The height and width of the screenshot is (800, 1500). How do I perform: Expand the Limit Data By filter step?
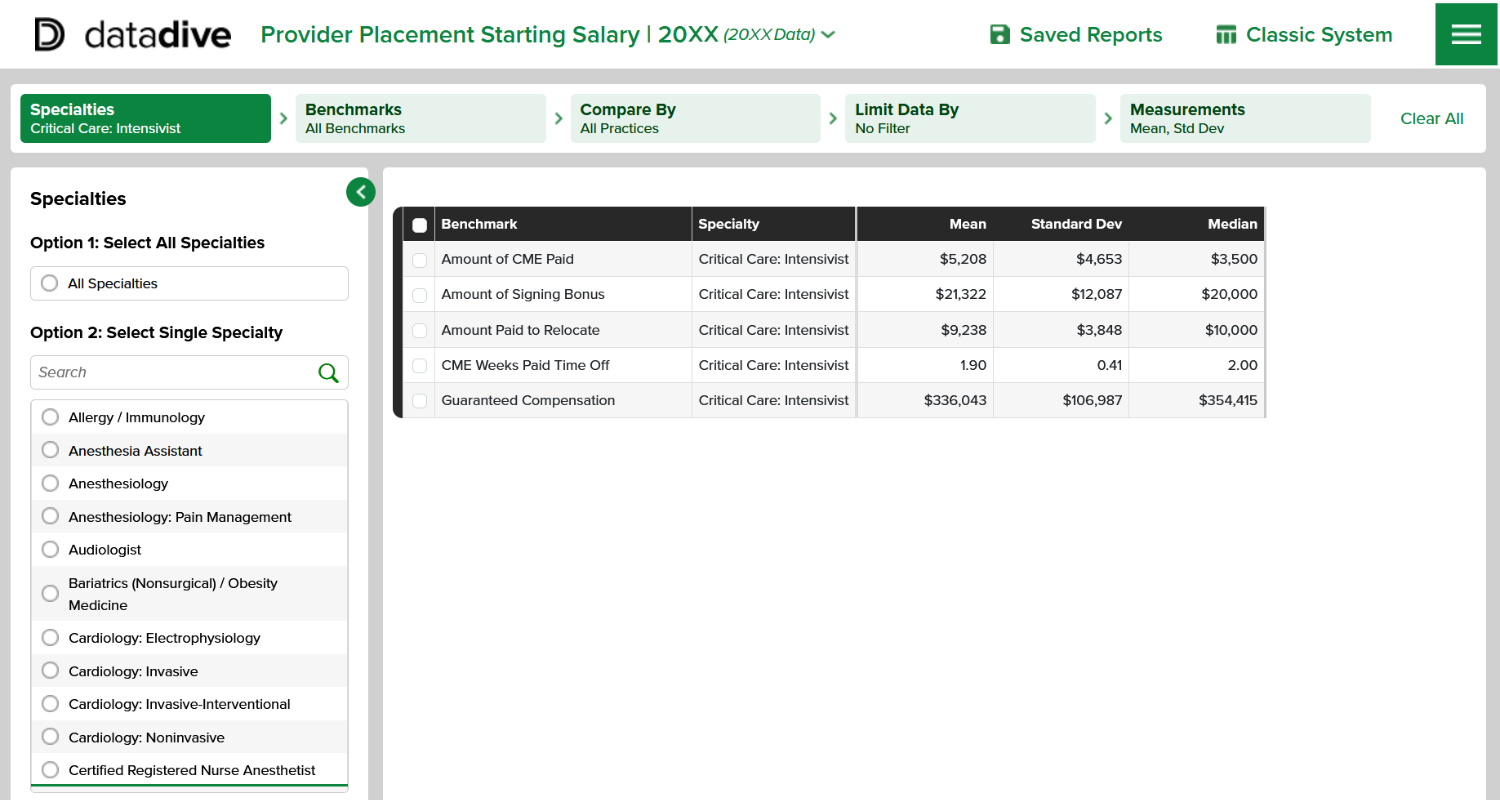tap(970, 119)
